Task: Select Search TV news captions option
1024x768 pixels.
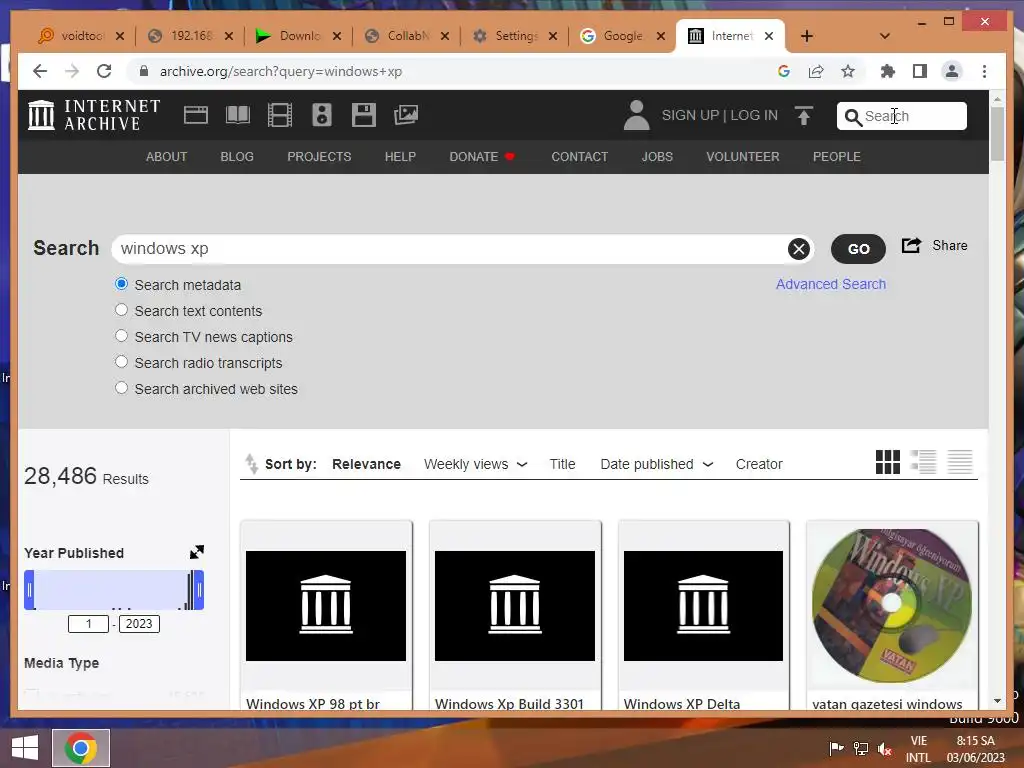Action: [x=121, y=336]
